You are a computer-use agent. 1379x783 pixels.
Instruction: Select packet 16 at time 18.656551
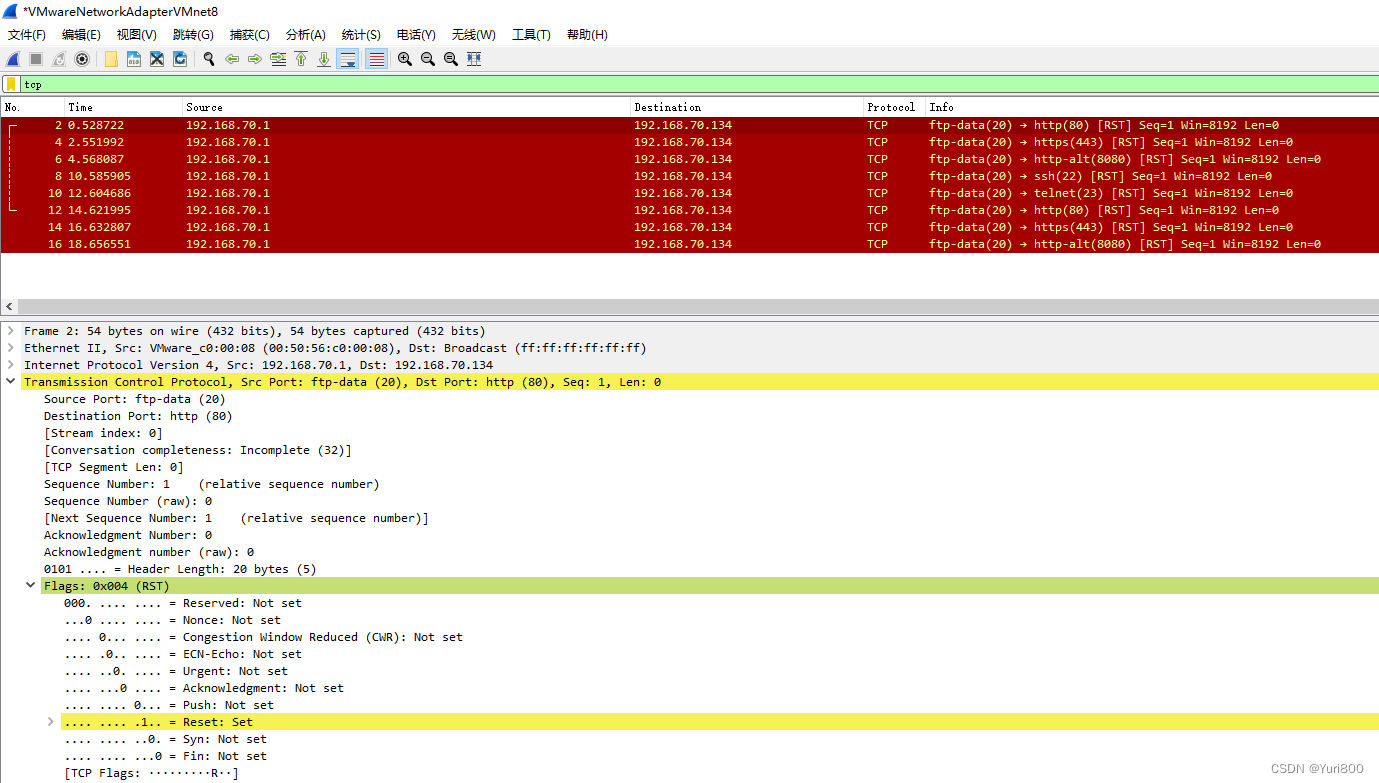[x=689, y=244]
